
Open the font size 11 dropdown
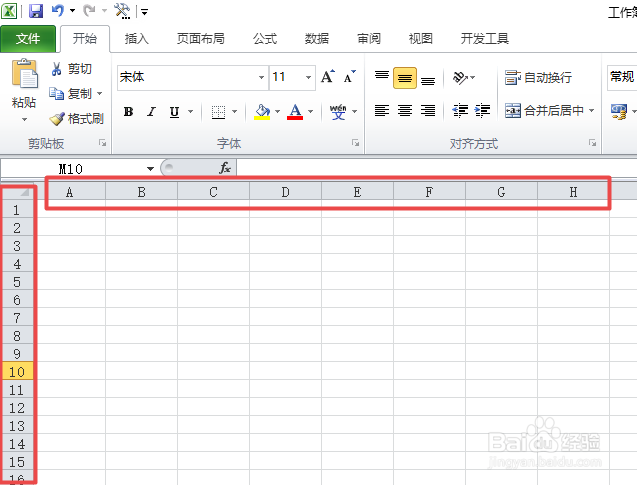[x=308, y=77]
